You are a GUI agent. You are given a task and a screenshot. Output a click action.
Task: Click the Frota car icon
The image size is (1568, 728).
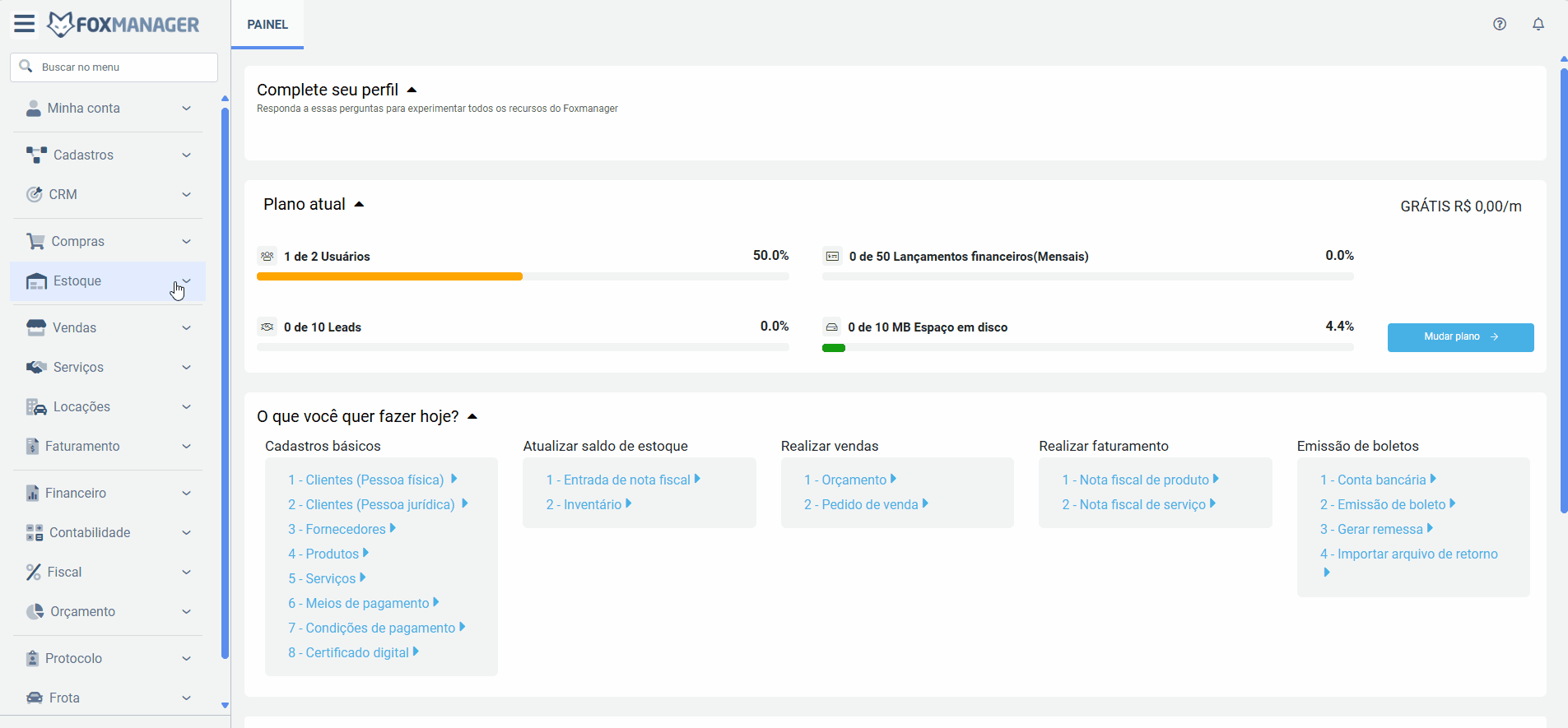(35, 698)
